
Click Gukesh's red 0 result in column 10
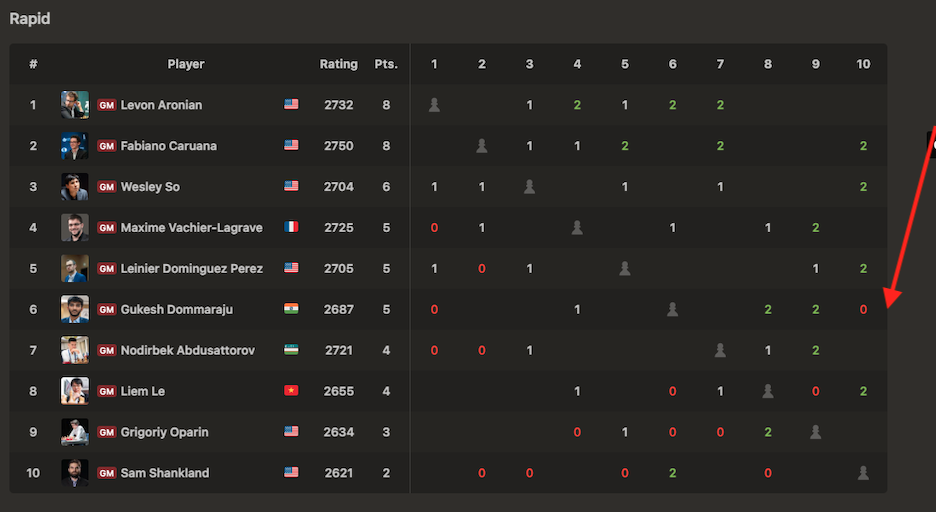863,310
